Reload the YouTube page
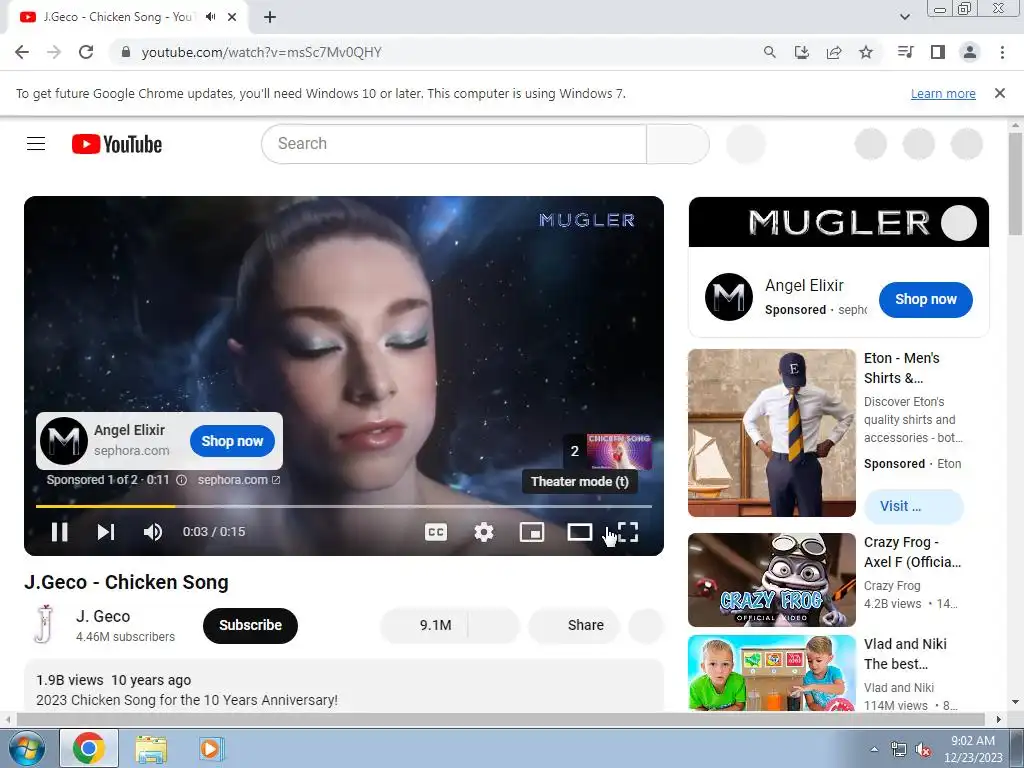Screen dimensions: 1024x768 (x=86, y=52)
